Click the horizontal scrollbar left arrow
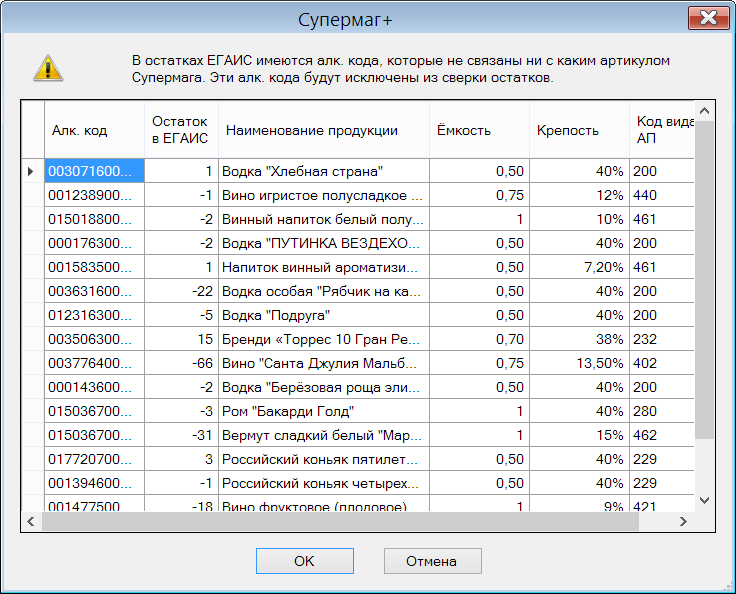736x594 pixels. coord(31,521)
